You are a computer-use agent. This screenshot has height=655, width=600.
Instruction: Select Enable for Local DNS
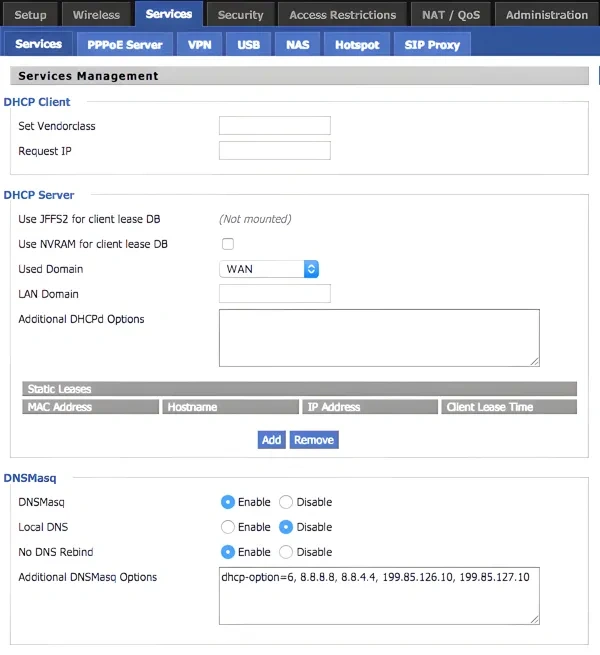tap(228, 527)
